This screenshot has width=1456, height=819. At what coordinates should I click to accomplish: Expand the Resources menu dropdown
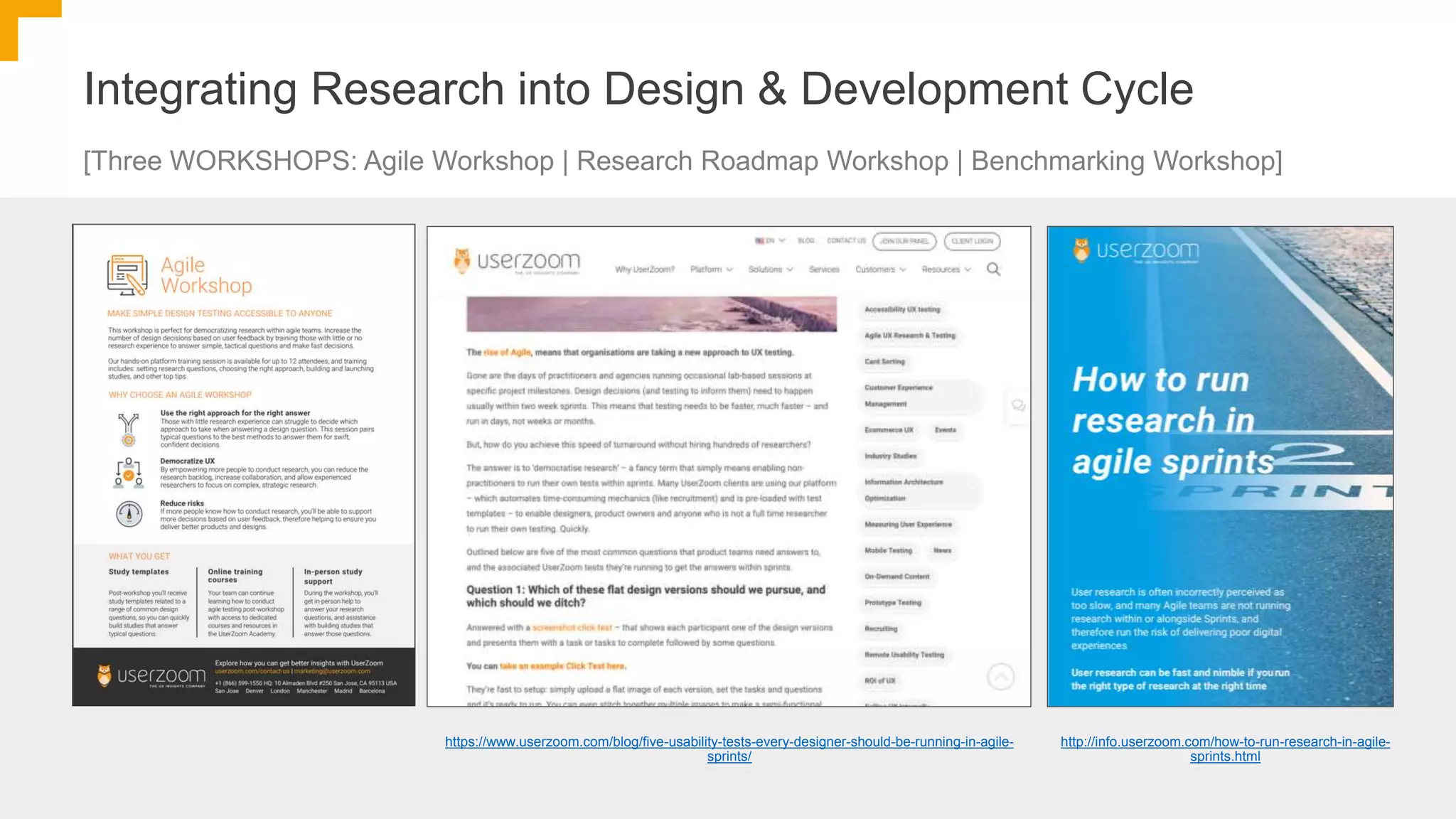click(x=946, y=269)
